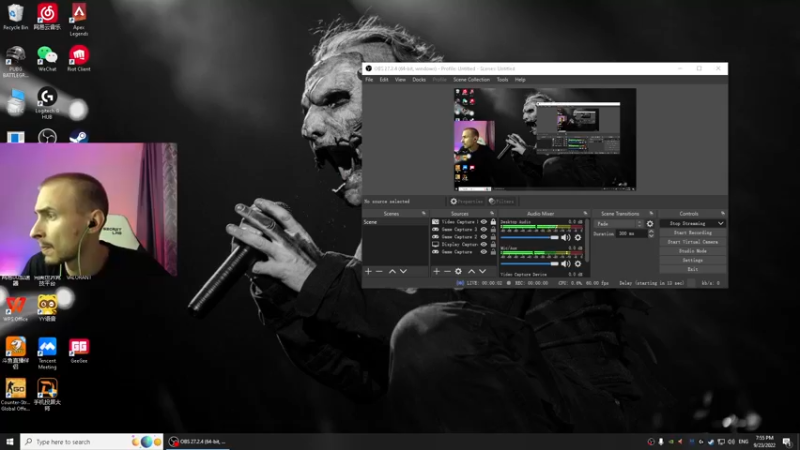Click Exit in Controls panel
Image resolution: width=800 pixels, height=450 pixels.
point(692,269)
